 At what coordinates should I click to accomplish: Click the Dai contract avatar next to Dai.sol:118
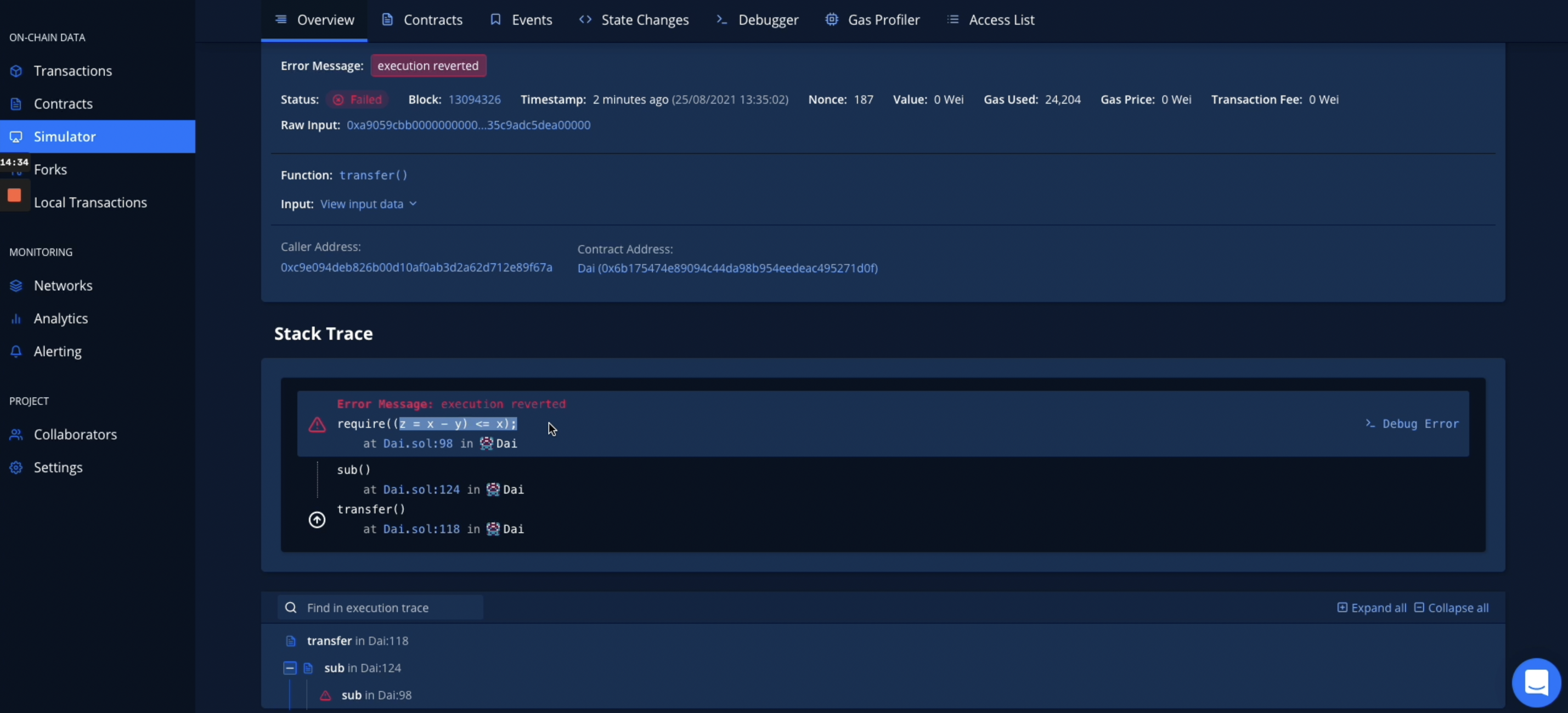pyautogui.click(x=493, y=529)
